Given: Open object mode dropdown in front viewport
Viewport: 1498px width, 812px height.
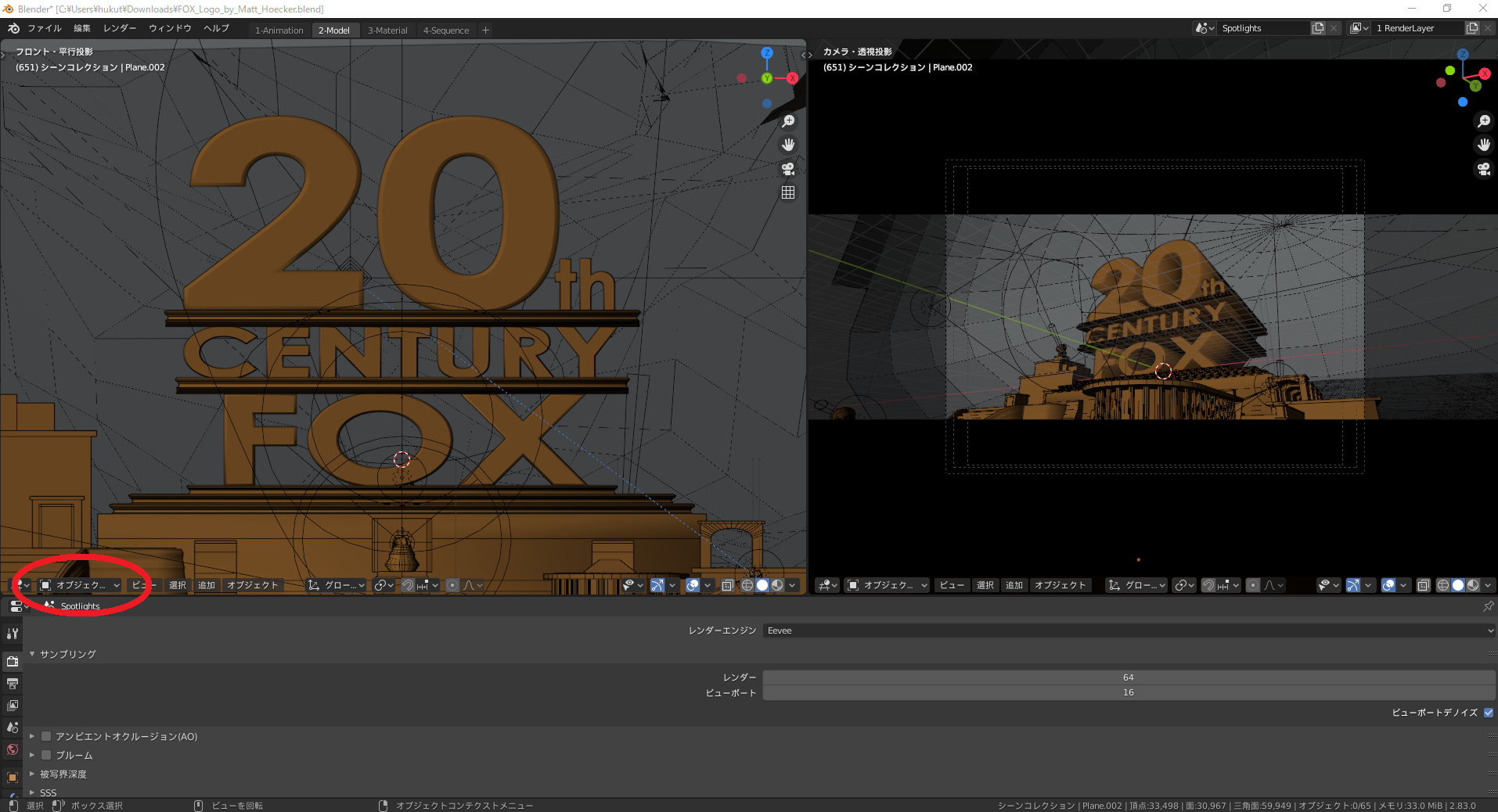Looking at the screenshot, I should 79,585.
